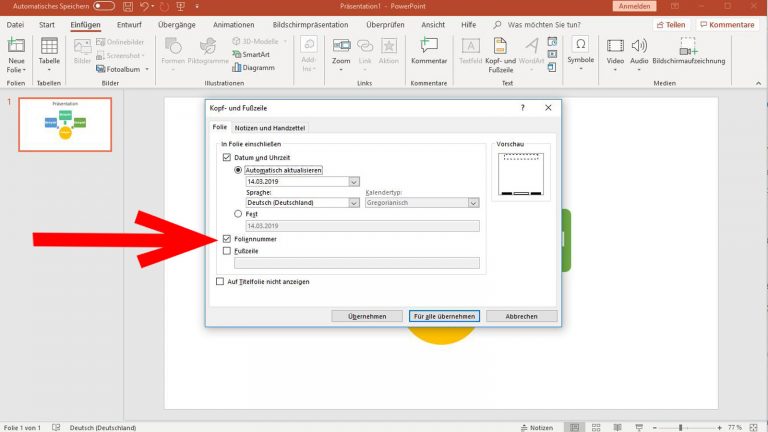Click the Abbrechen button
Screen dimensions: 768x432
521,316
